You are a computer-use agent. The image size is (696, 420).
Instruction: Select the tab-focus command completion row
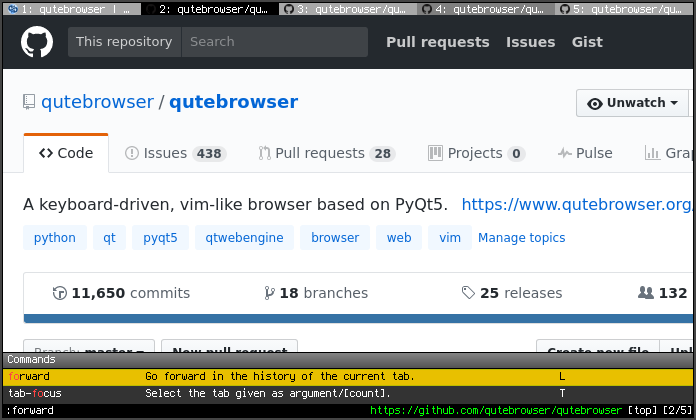pyautogui.click(x=348, y=393)
